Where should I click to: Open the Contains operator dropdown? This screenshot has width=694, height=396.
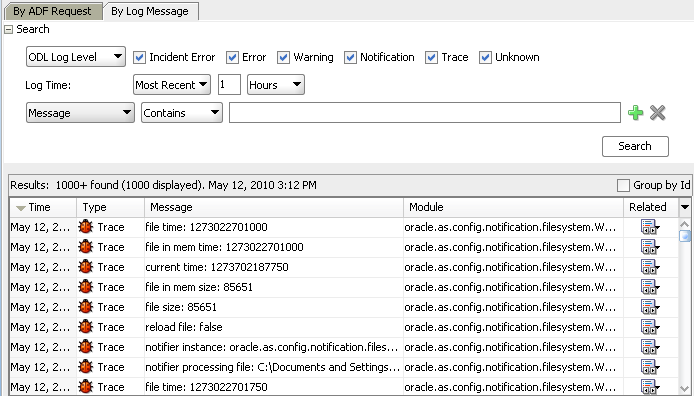tap(182, 112)
